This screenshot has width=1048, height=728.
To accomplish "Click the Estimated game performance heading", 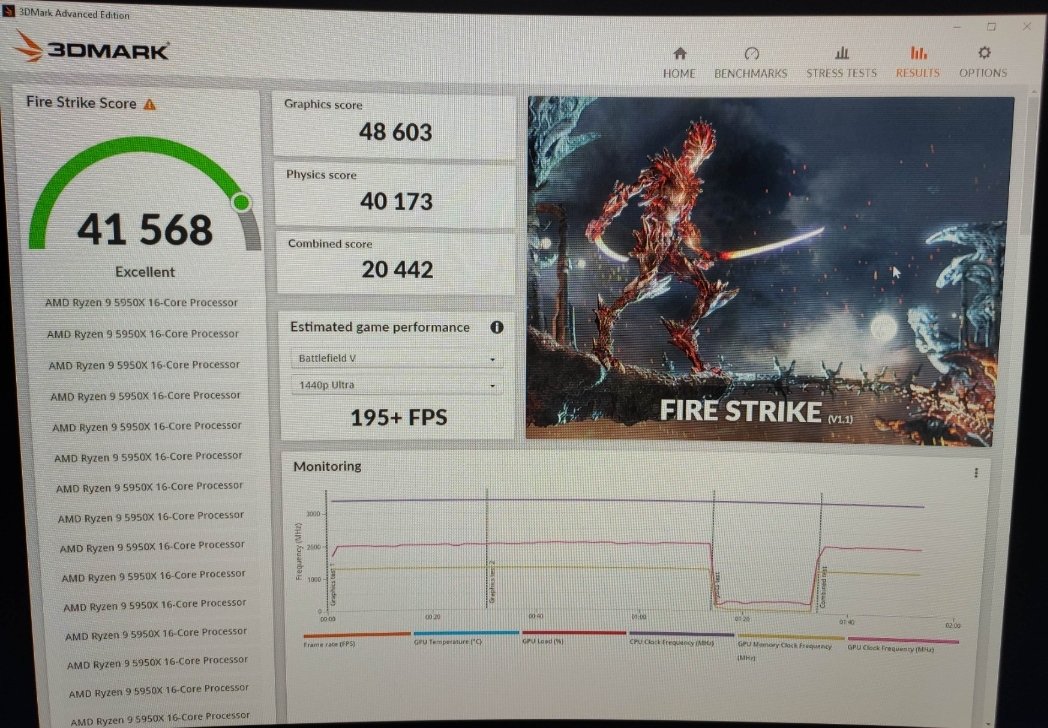I will coord(380,328).
